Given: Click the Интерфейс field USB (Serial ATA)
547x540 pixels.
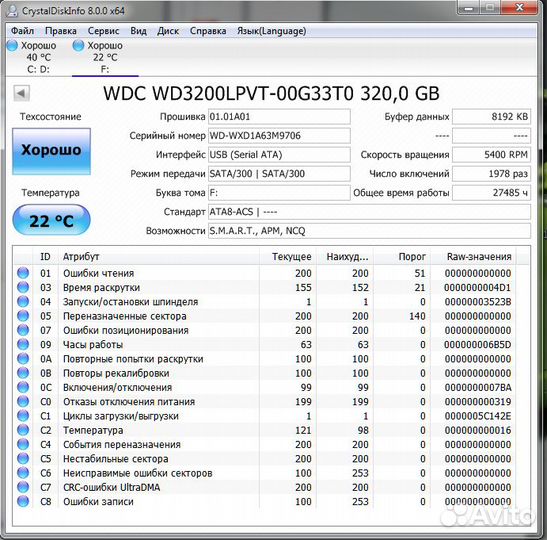Looking at the screenshot, I should click(279, 155).
